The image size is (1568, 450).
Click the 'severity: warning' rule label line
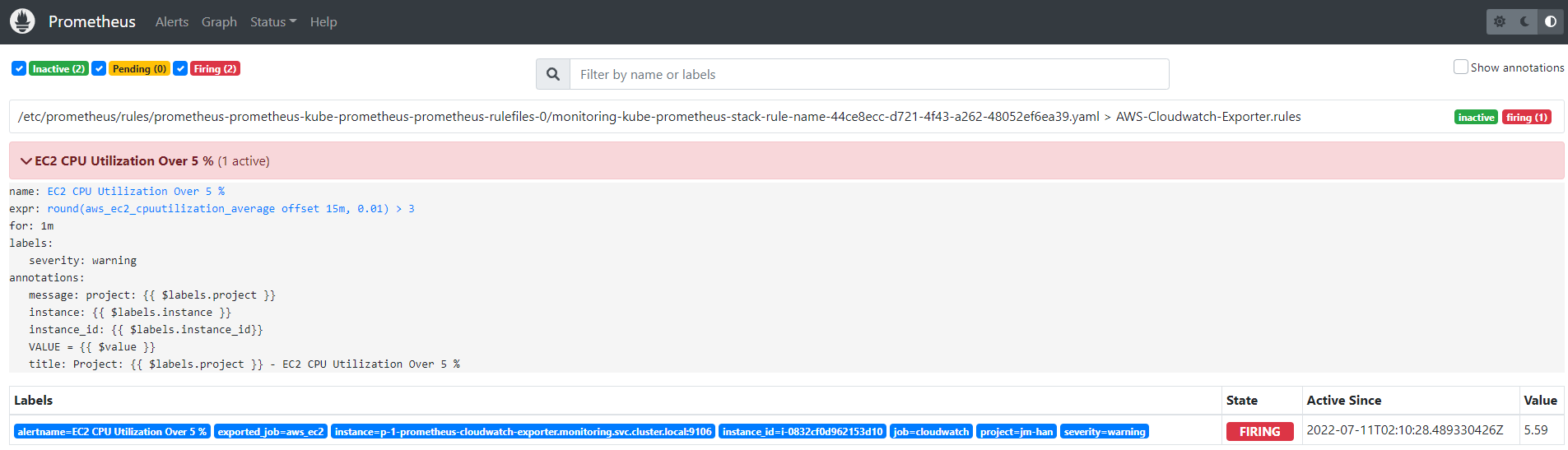[82, 260]
